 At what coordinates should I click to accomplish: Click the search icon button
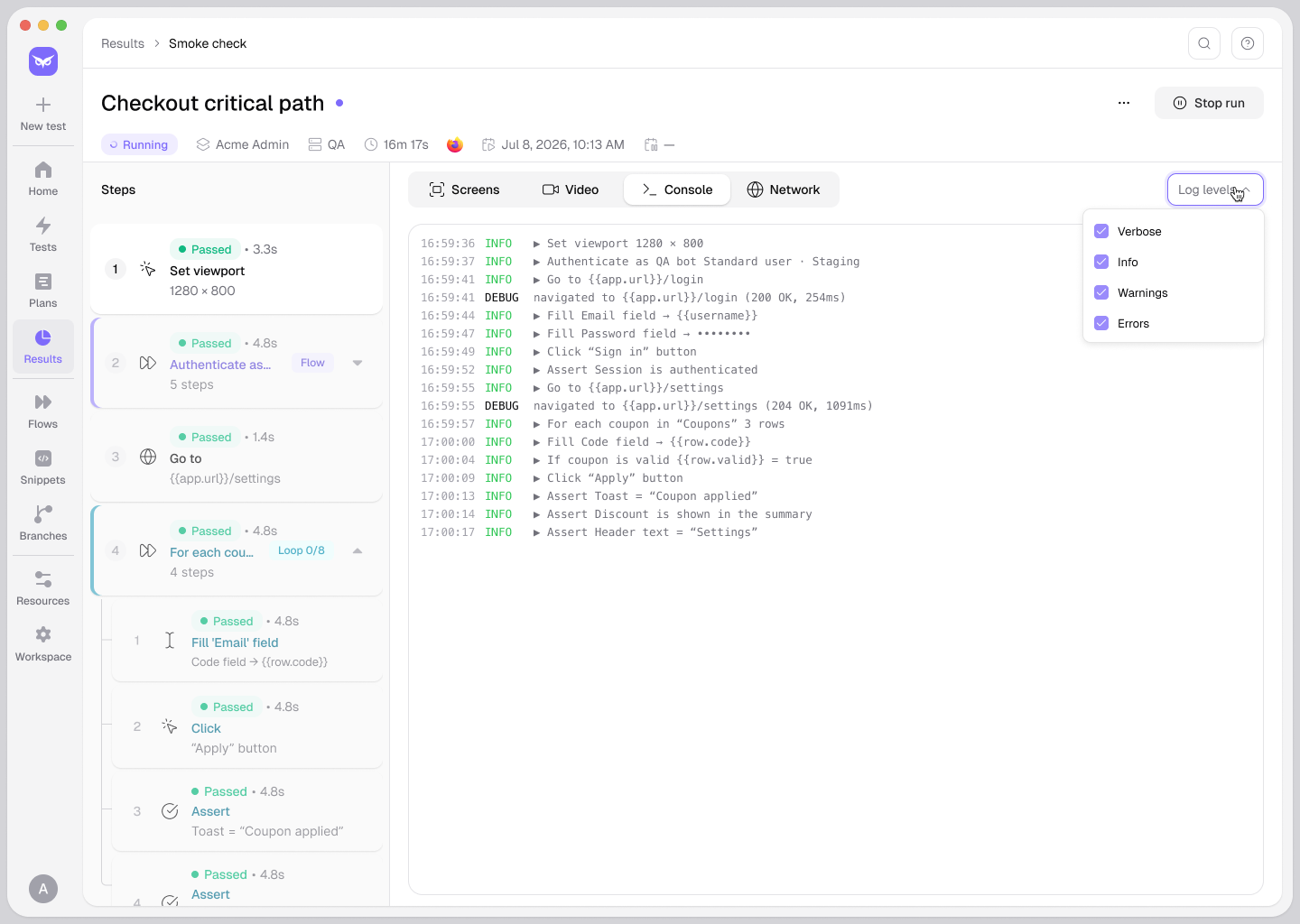click(x=1204, y=43)
